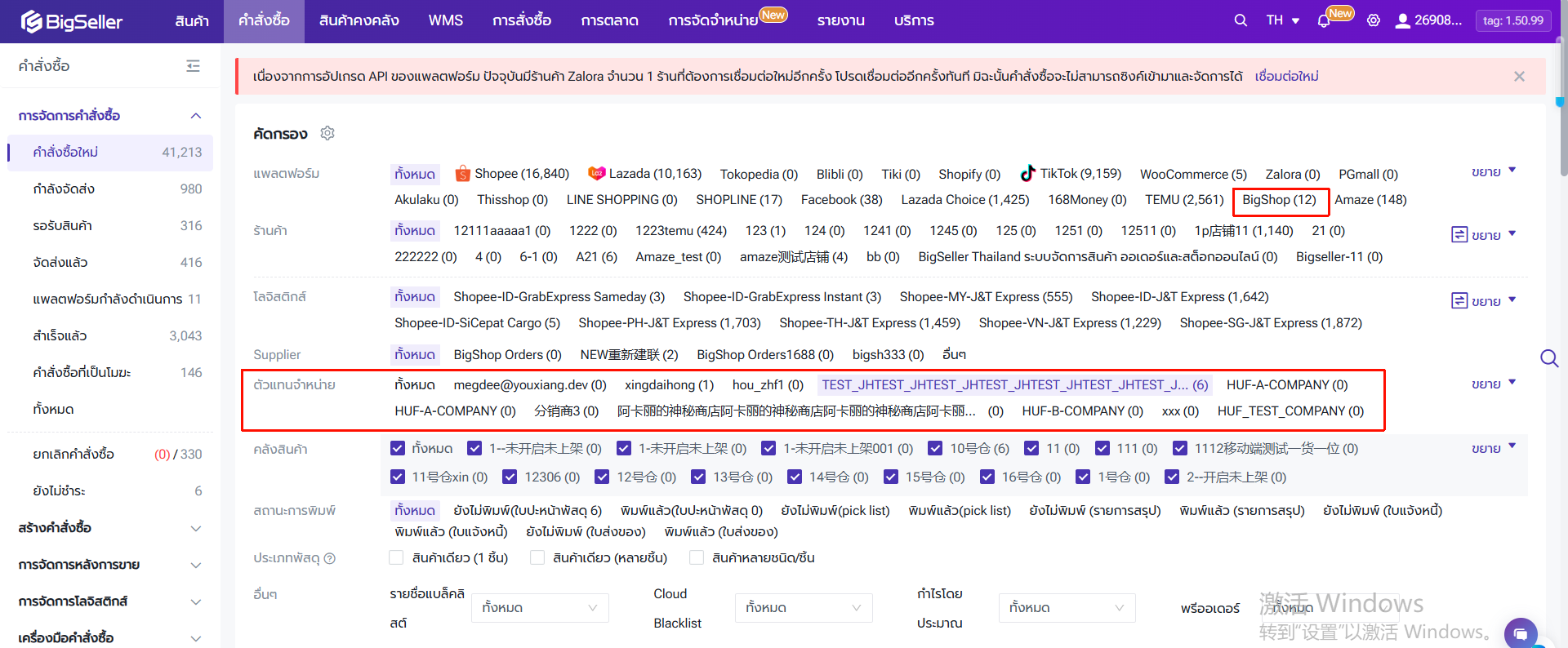Uncheck the 10号仓 (6) warehouse checkbox

935,448
